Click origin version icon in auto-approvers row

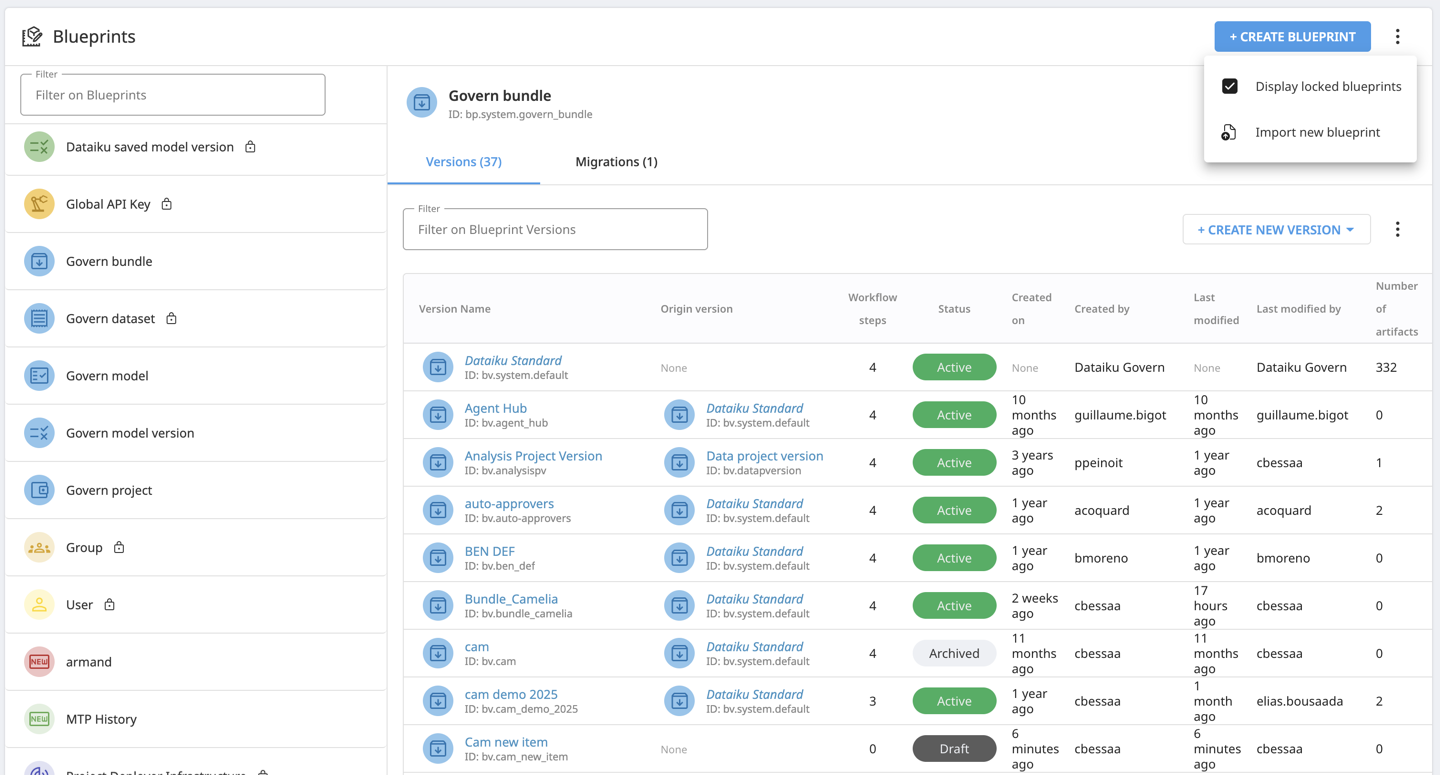click(679, 510)
